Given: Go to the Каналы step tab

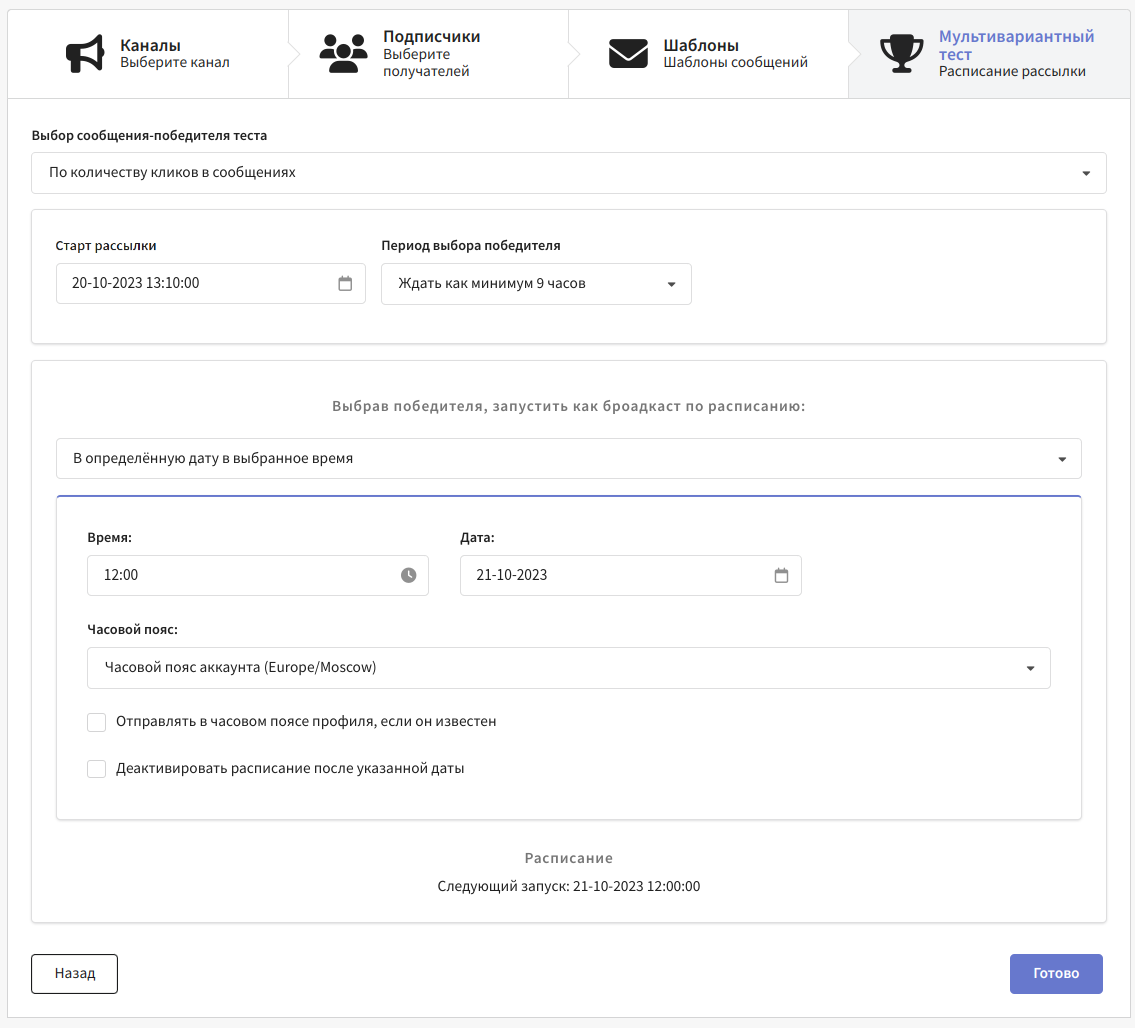Looking at the screenshot, I should click(x=174, y=54).
